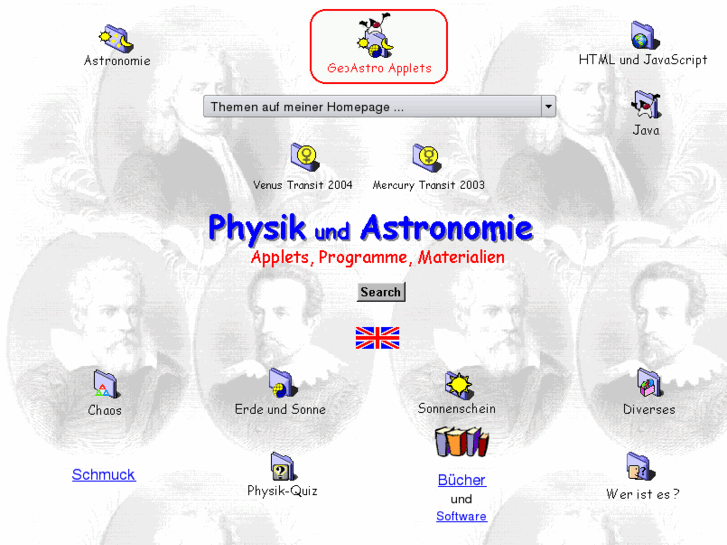Click the Wer ist es? label

(x=643, y=494)
